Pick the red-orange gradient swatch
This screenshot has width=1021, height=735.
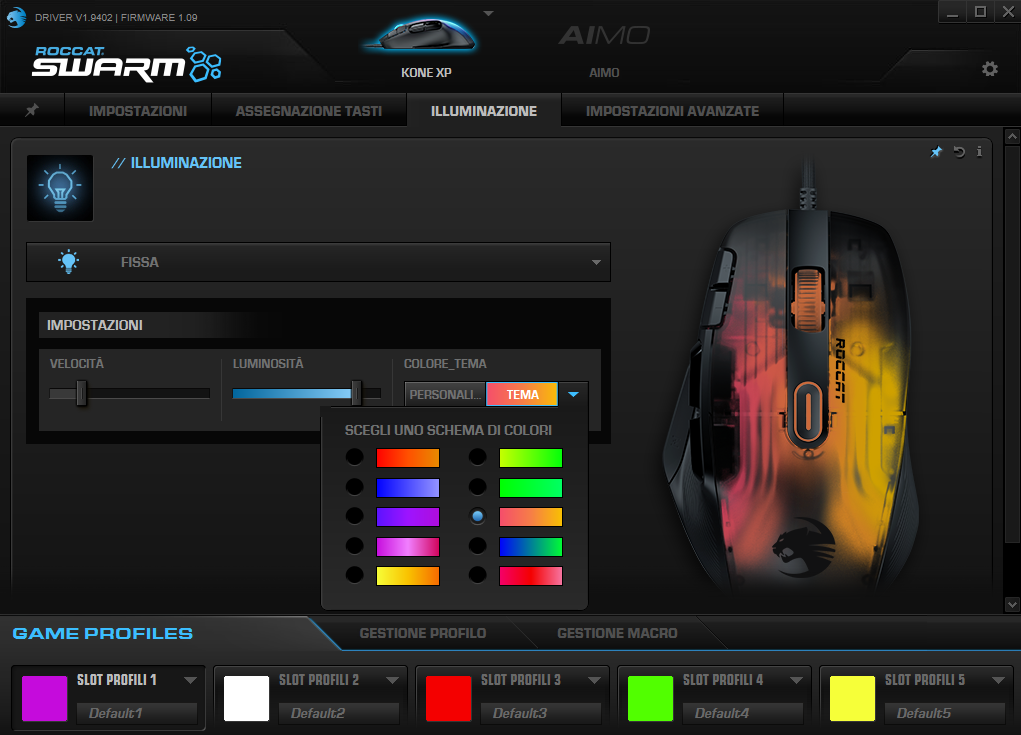[x=408, y=458]
